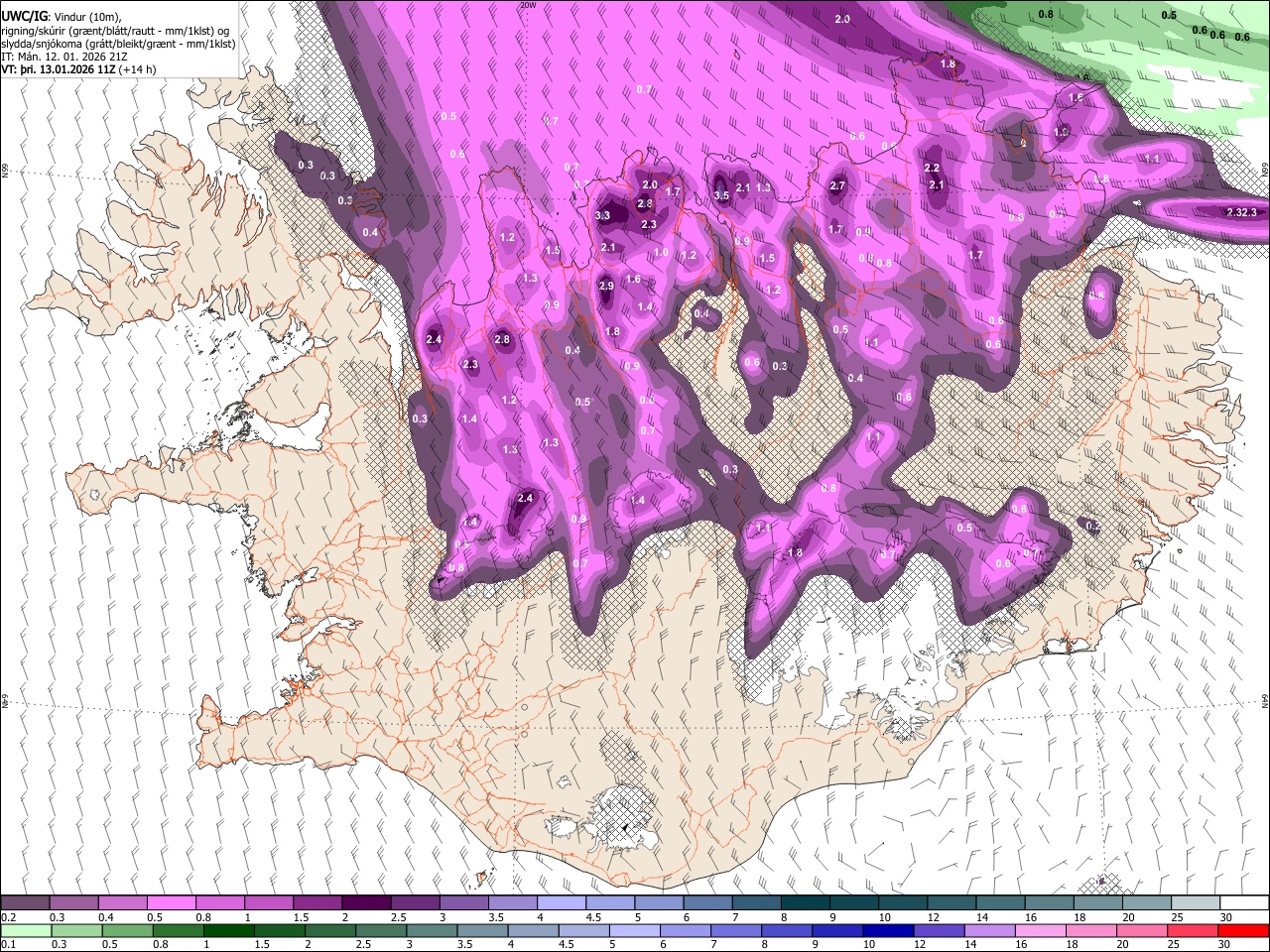Click the bright red swatch after 30 in bottom row
This screenshot has height=952, width=1270.
point(1243,931)
